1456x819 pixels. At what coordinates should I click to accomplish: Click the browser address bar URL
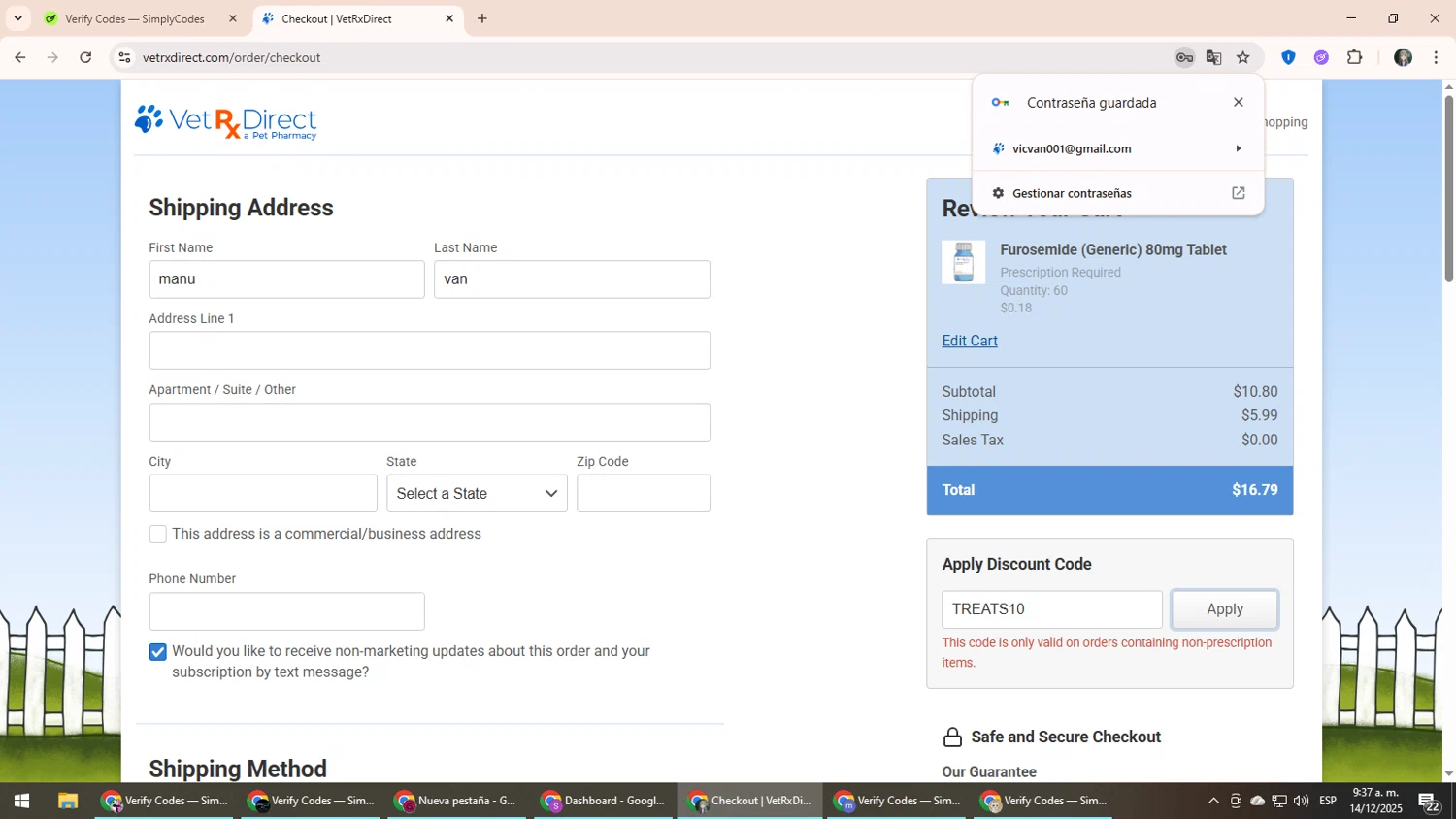pos(231,57)
